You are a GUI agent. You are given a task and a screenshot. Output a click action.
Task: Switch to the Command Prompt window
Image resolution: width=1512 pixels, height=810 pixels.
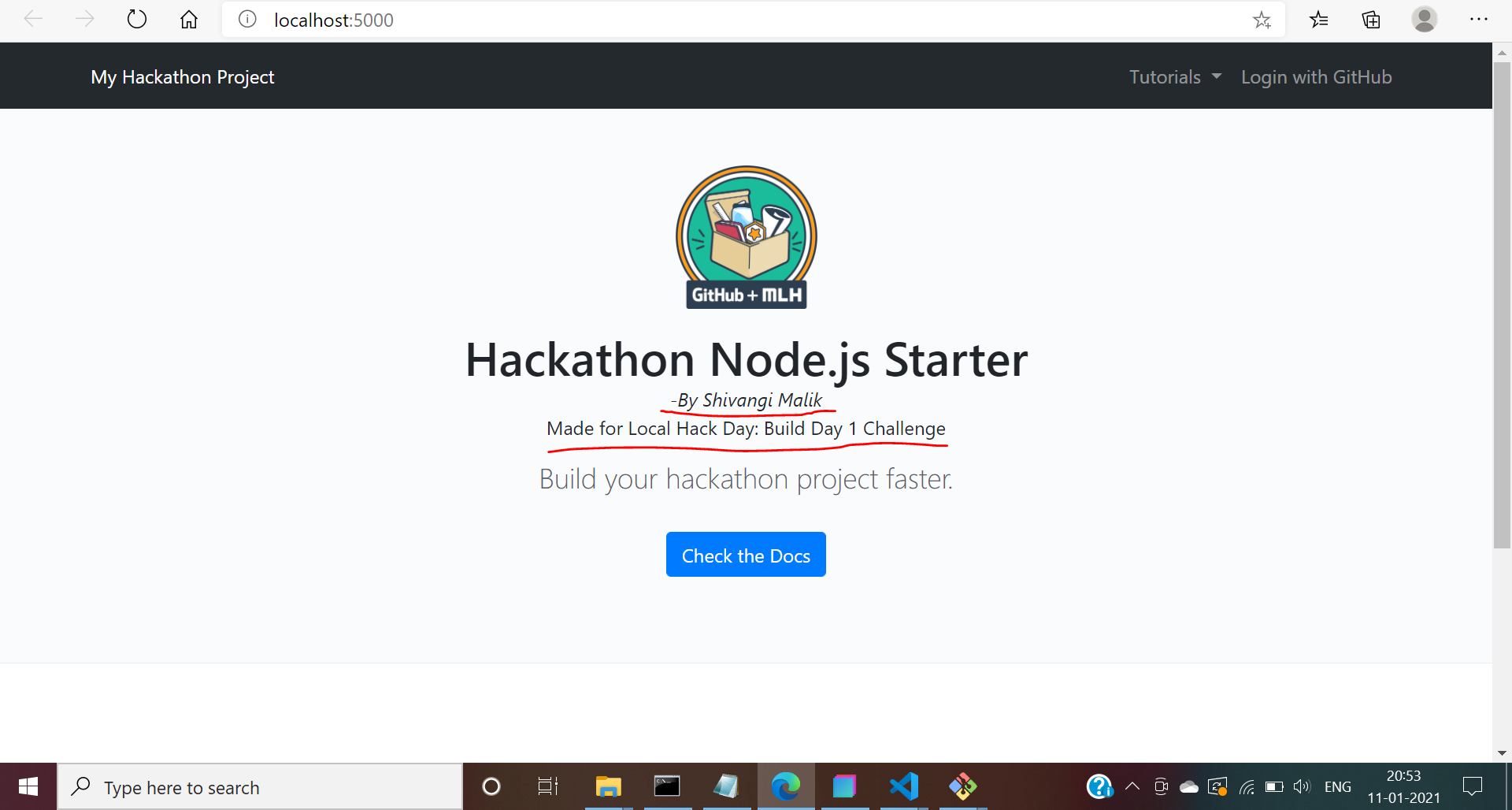pyautogui.click(x=667, y=786)
